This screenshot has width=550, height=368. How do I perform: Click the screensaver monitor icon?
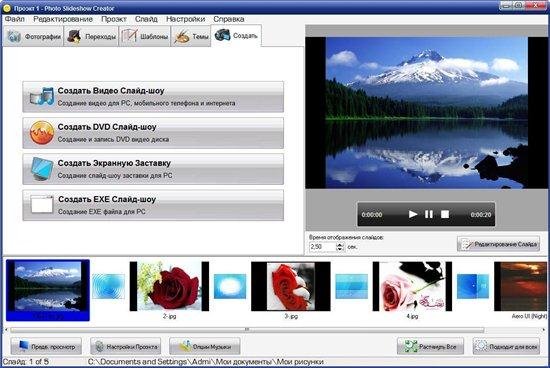(x=42, y=169)
